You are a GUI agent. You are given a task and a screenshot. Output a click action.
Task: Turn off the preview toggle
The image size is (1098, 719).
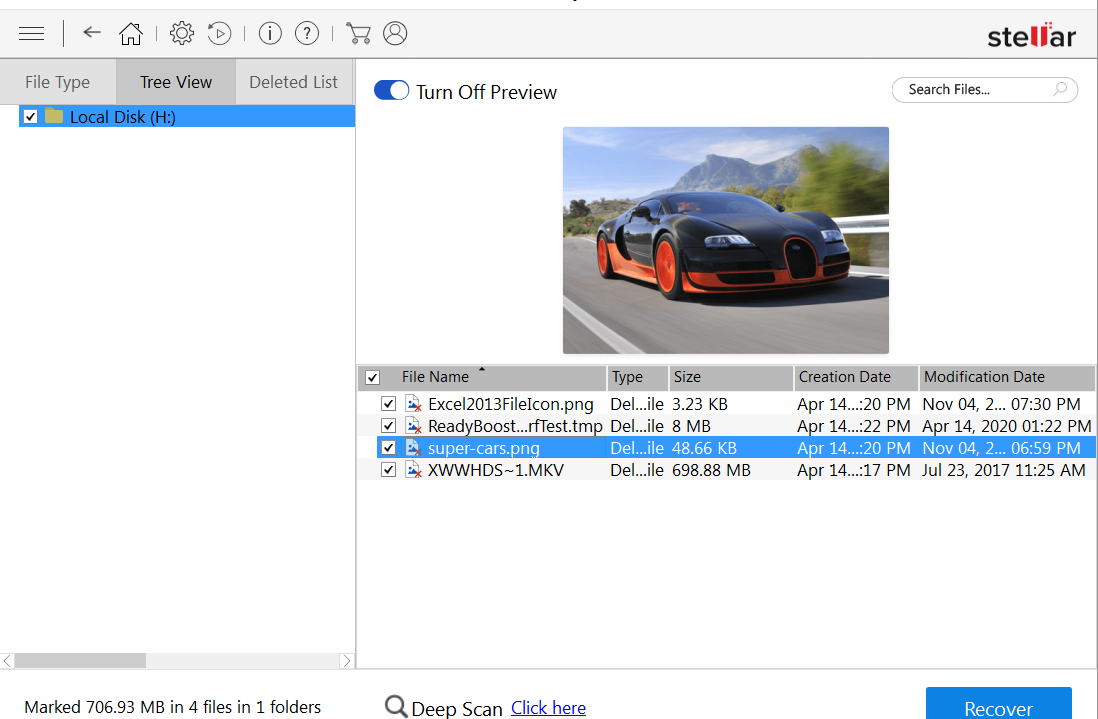[391, 90]
